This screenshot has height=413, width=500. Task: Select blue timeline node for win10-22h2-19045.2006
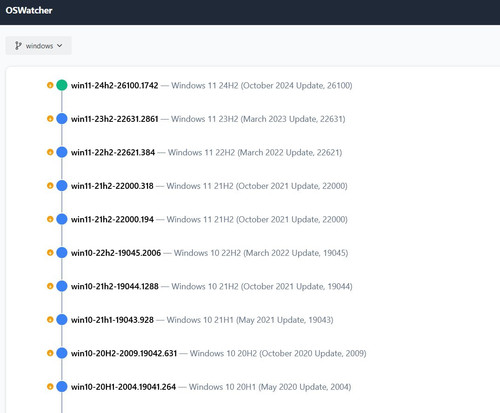point(62,252)
